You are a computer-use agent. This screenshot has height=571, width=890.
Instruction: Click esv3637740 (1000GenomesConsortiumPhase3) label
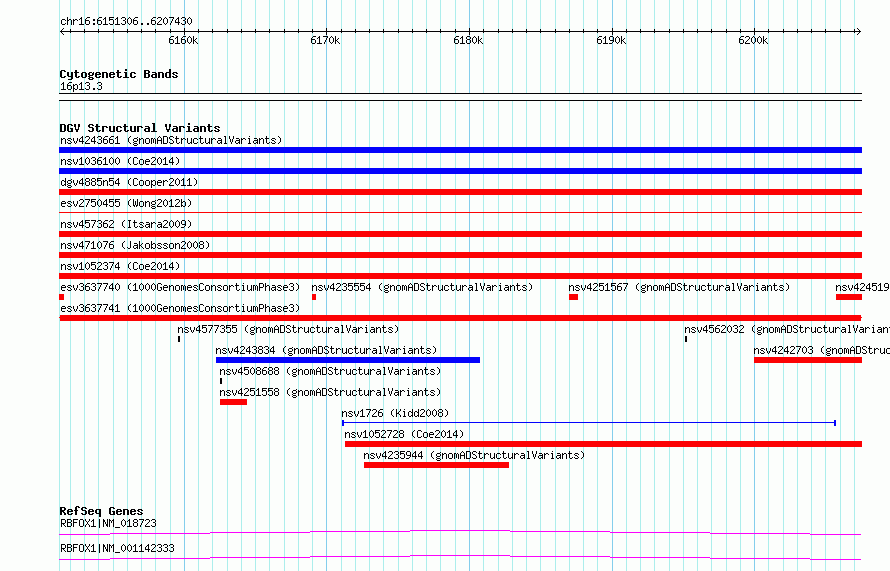pyautogui.click(x=180, y=287)
